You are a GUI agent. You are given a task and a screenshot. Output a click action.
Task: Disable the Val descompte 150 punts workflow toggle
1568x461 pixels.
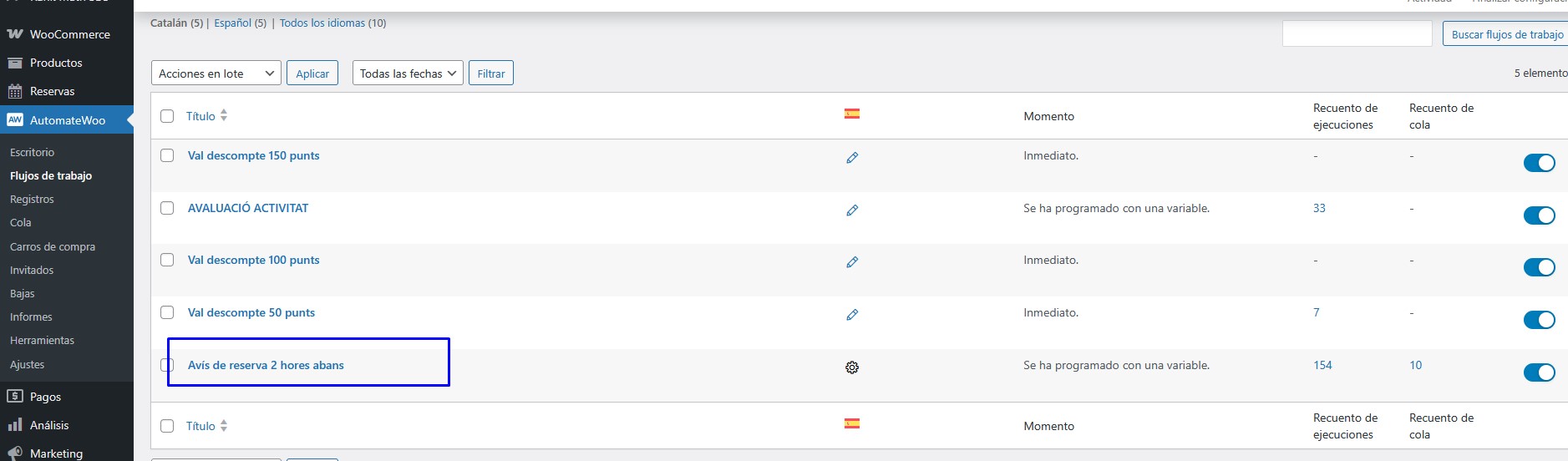click(1539, 163)
